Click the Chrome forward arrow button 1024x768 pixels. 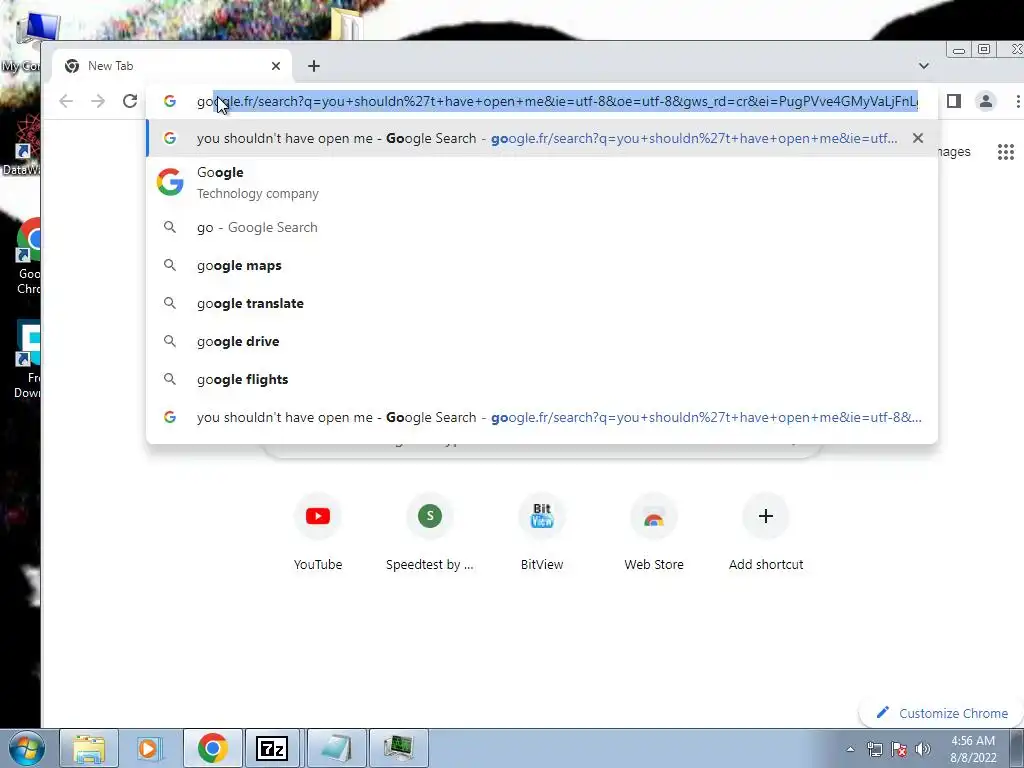point(98,101)
